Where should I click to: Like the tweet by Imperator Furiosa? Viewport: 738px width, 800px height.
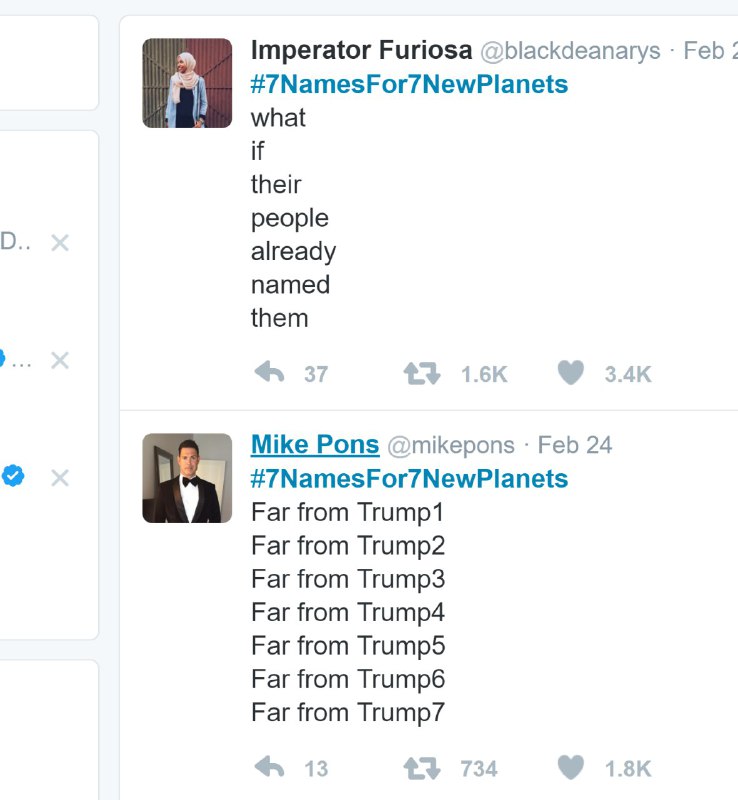click(x=570, y=374)
